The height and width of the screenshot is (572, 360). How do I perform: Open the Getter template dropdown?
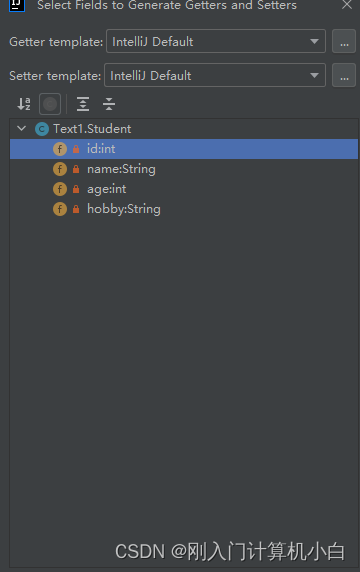click(216, 41)
